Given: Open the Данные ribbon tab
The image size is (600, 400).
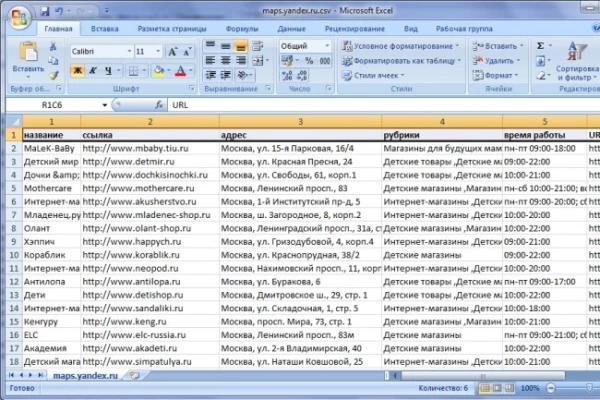Looking at the screenshot, I should (x=292, y=29).
